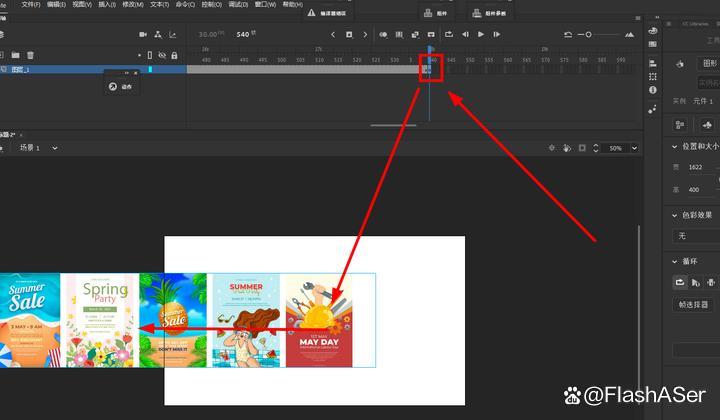Image resolution: width=720 pixels, height=420 pixels.
Task: Open the 组件参数 component parameters panel
Action: (x=489, y=13)
